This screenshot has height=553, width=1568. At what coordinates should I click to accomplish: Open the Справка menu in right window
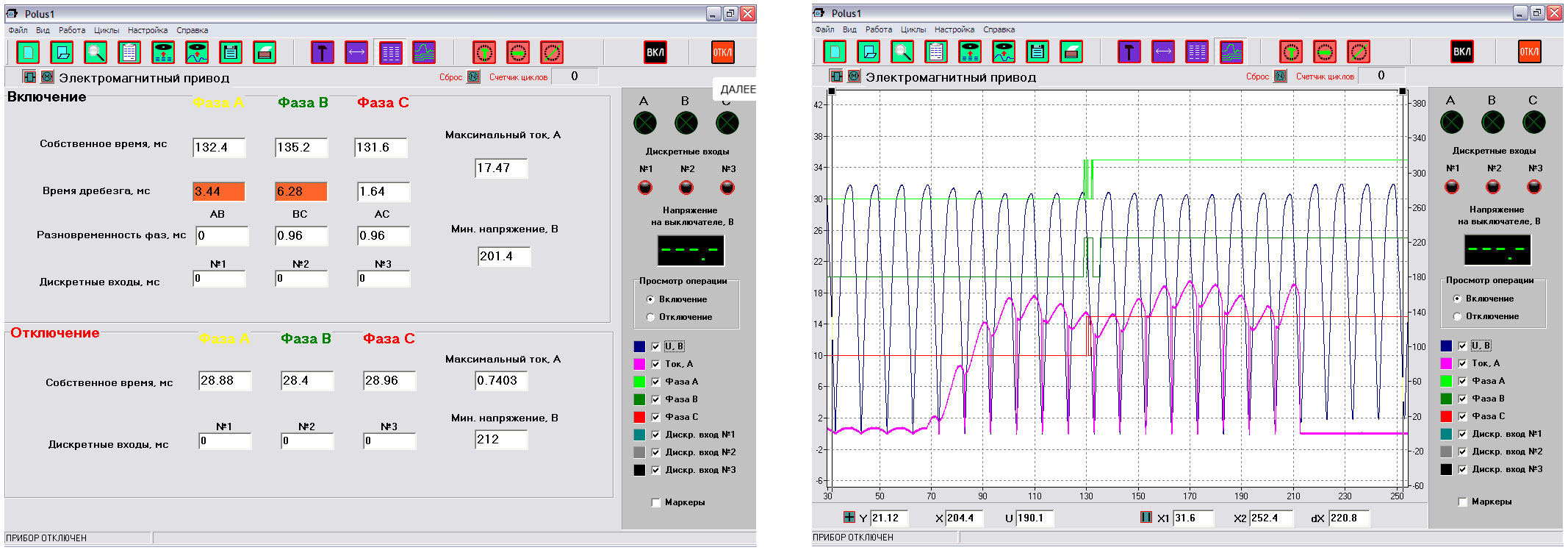(x=999, y=29)
